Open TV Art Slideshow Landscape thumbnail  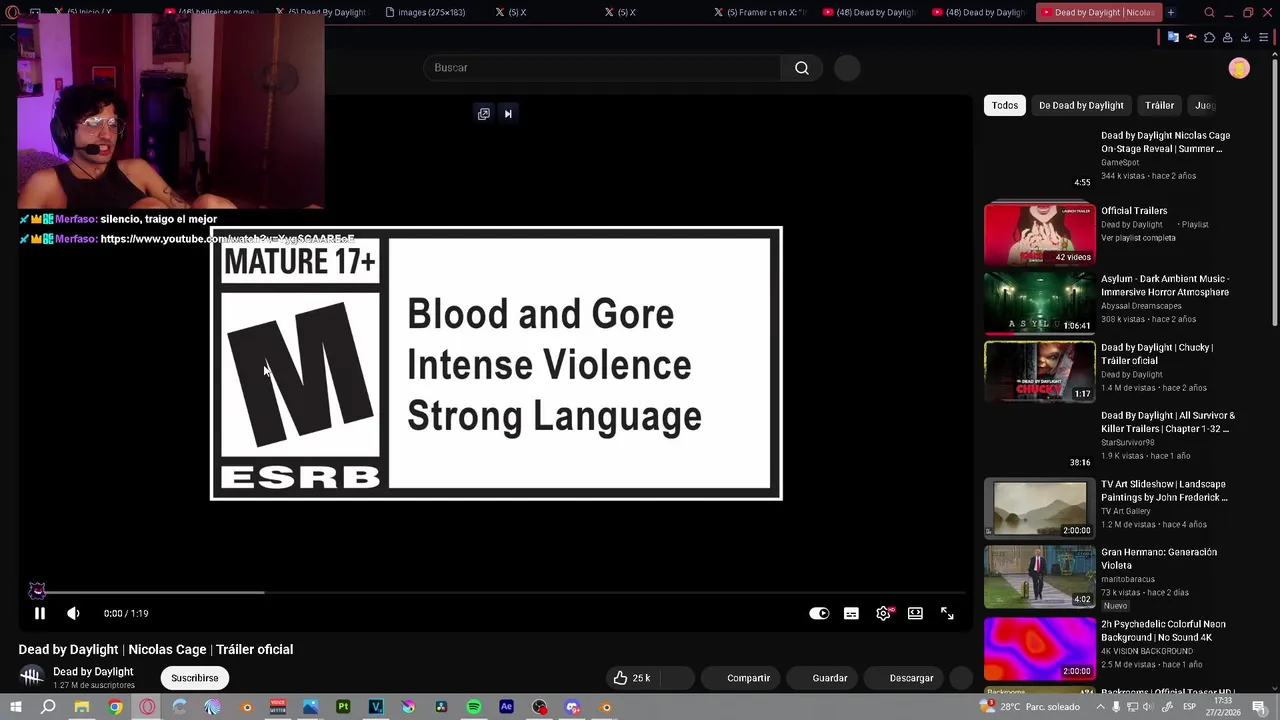click(1040, 508)
